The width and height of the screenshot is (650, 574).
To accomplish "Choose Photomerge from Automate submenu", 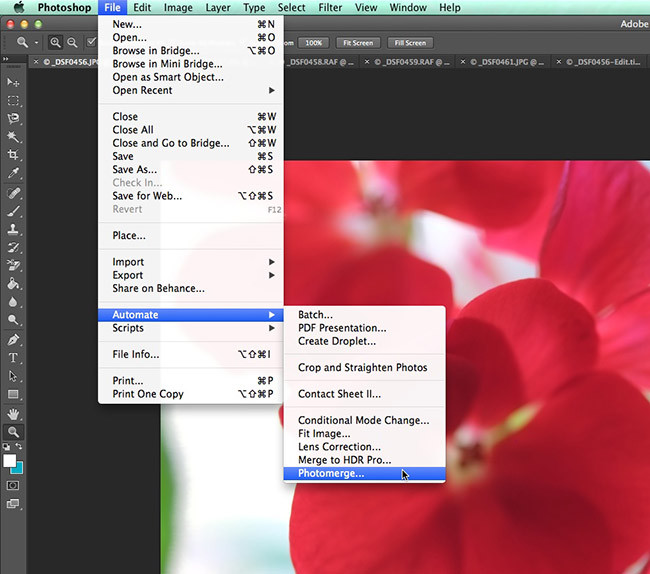I will pyautogui.click(x=331, y=473).
